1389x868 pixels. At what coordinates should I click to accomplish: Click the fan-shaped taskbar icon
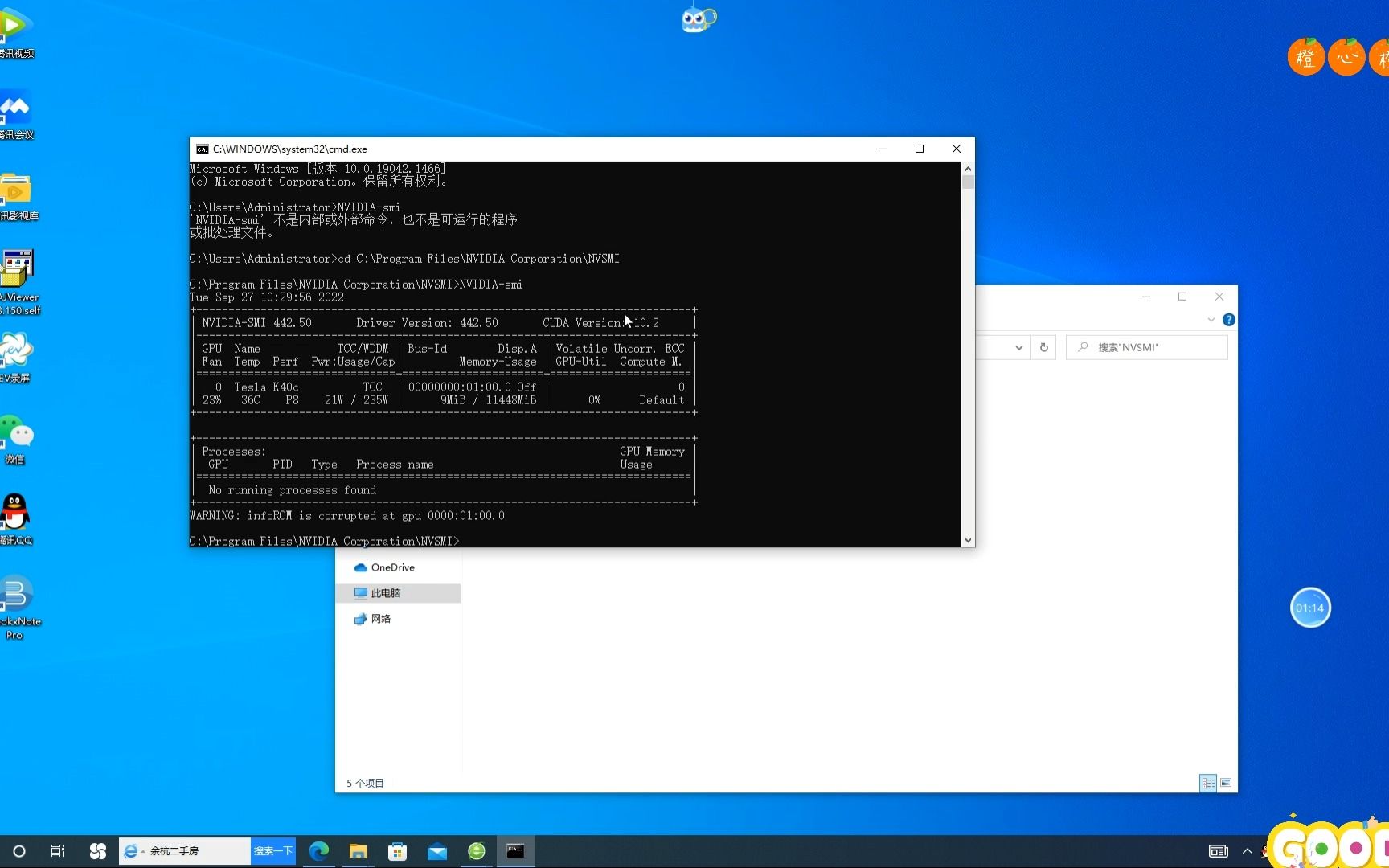[98, 851]
